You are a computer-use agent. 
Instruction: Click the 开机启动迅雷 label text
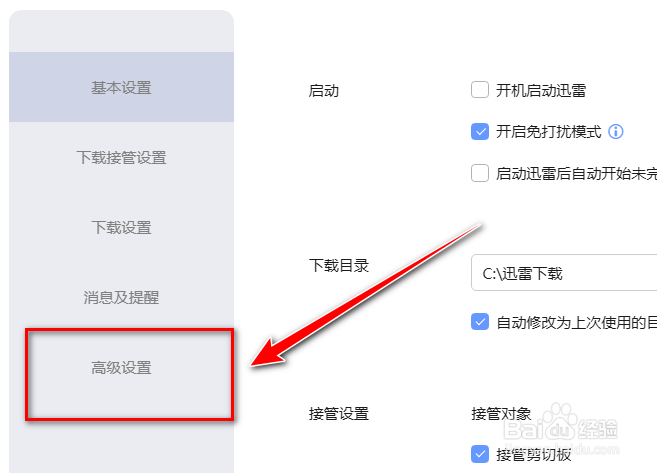tap(541, 90)
